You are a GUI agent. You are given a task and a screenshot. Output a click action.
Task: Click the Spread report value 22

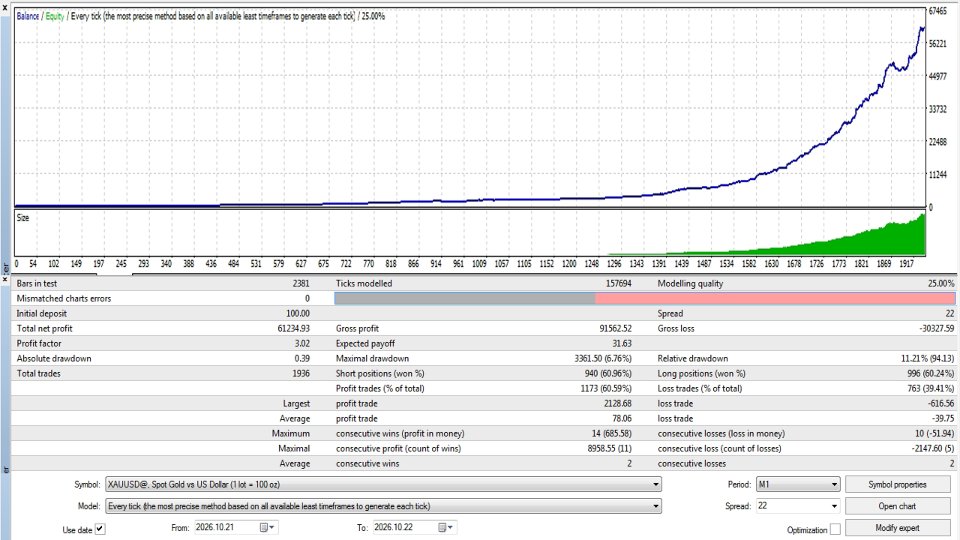coord(950,313)
